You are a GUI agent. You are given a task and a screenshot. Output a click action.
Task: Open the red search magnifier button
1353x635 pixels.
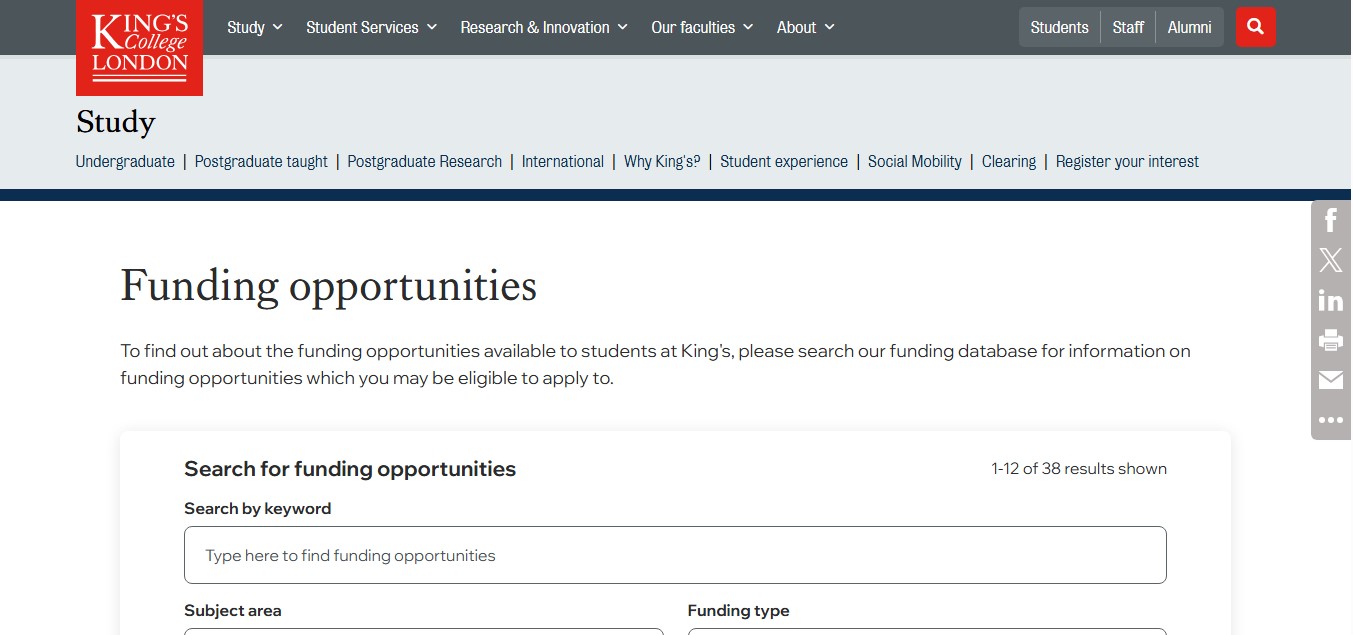(x=1255, y=27)
